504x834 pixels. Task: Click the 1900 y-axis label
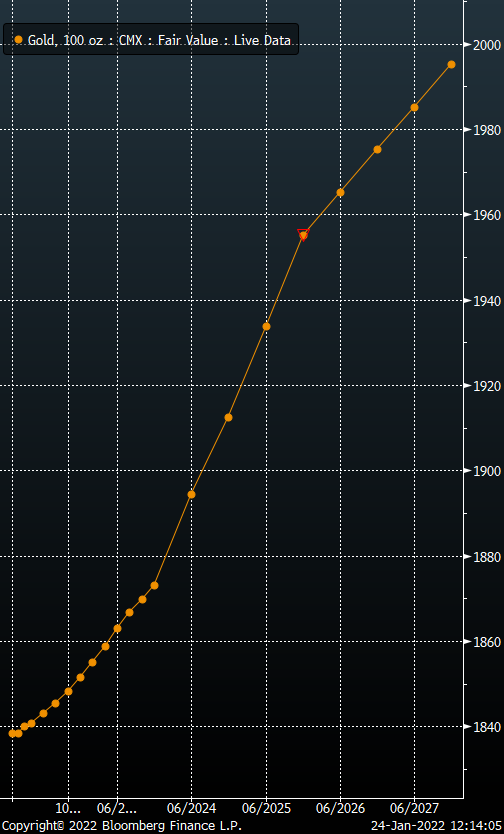pyautogui.click(x=484, y=471)
